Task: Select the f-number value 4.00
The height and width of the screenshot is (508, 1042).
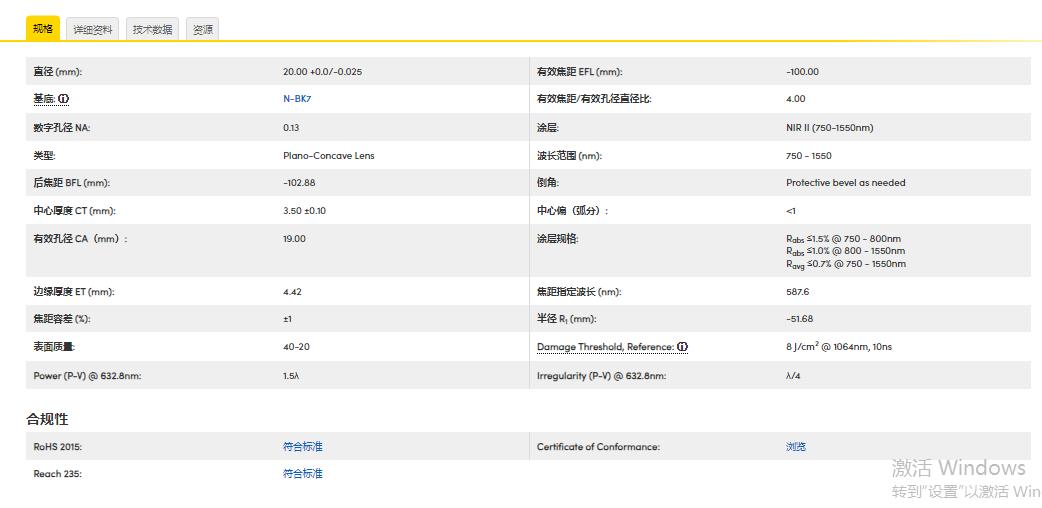Action: point(795,98)
